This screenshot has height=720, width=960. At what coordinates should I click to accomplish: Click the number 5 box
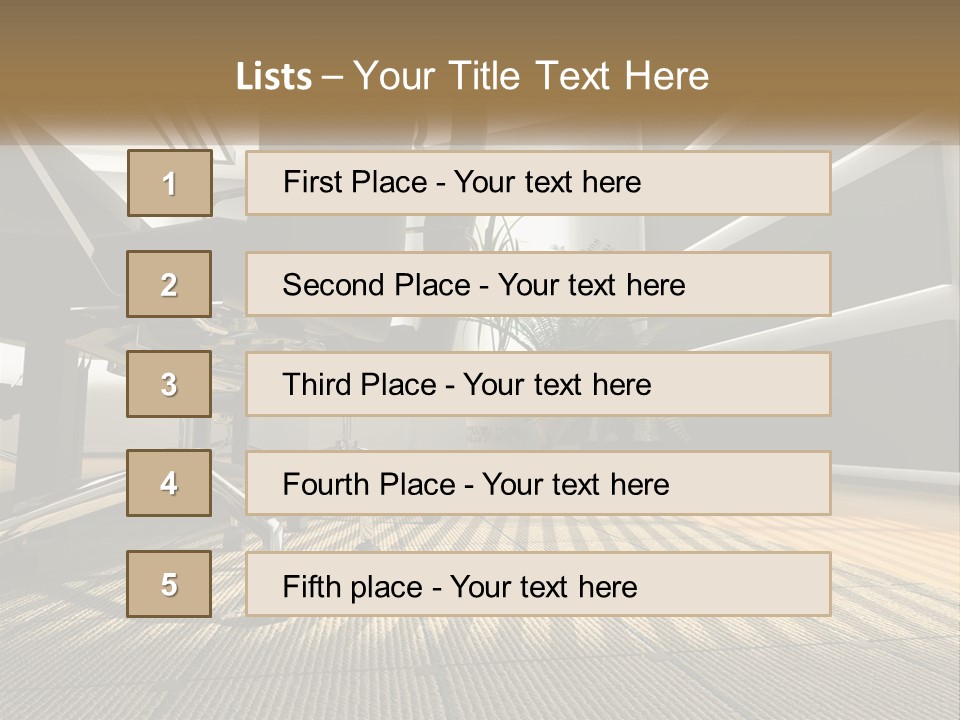[x=169, y=584]
